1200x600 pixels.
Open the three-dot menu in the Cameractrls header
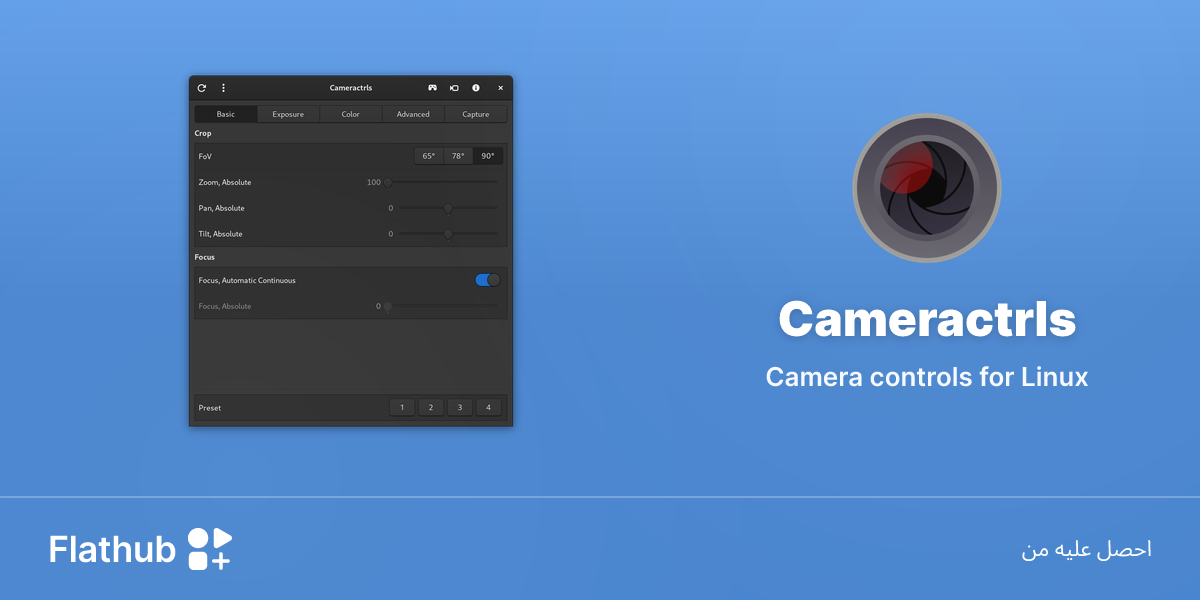click(x=223, y=88)
